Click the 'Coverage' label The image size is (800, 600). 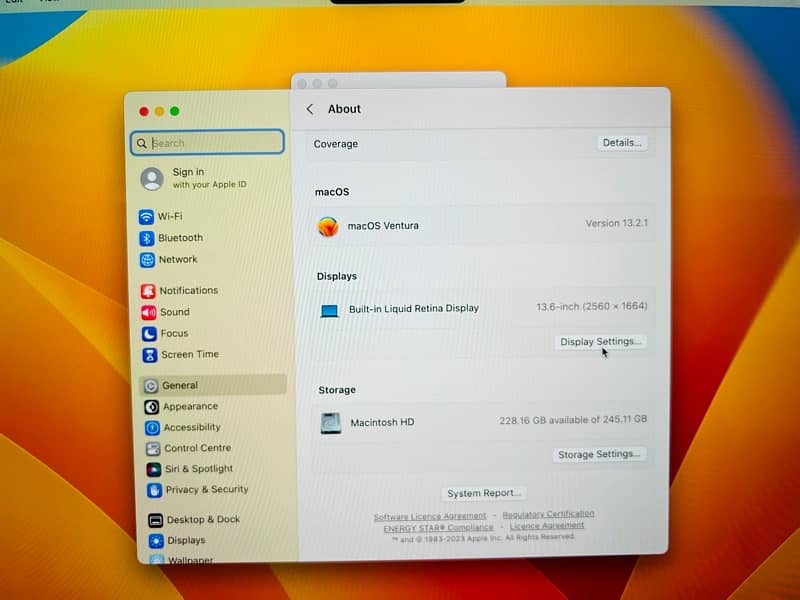(x=336, y=144)
